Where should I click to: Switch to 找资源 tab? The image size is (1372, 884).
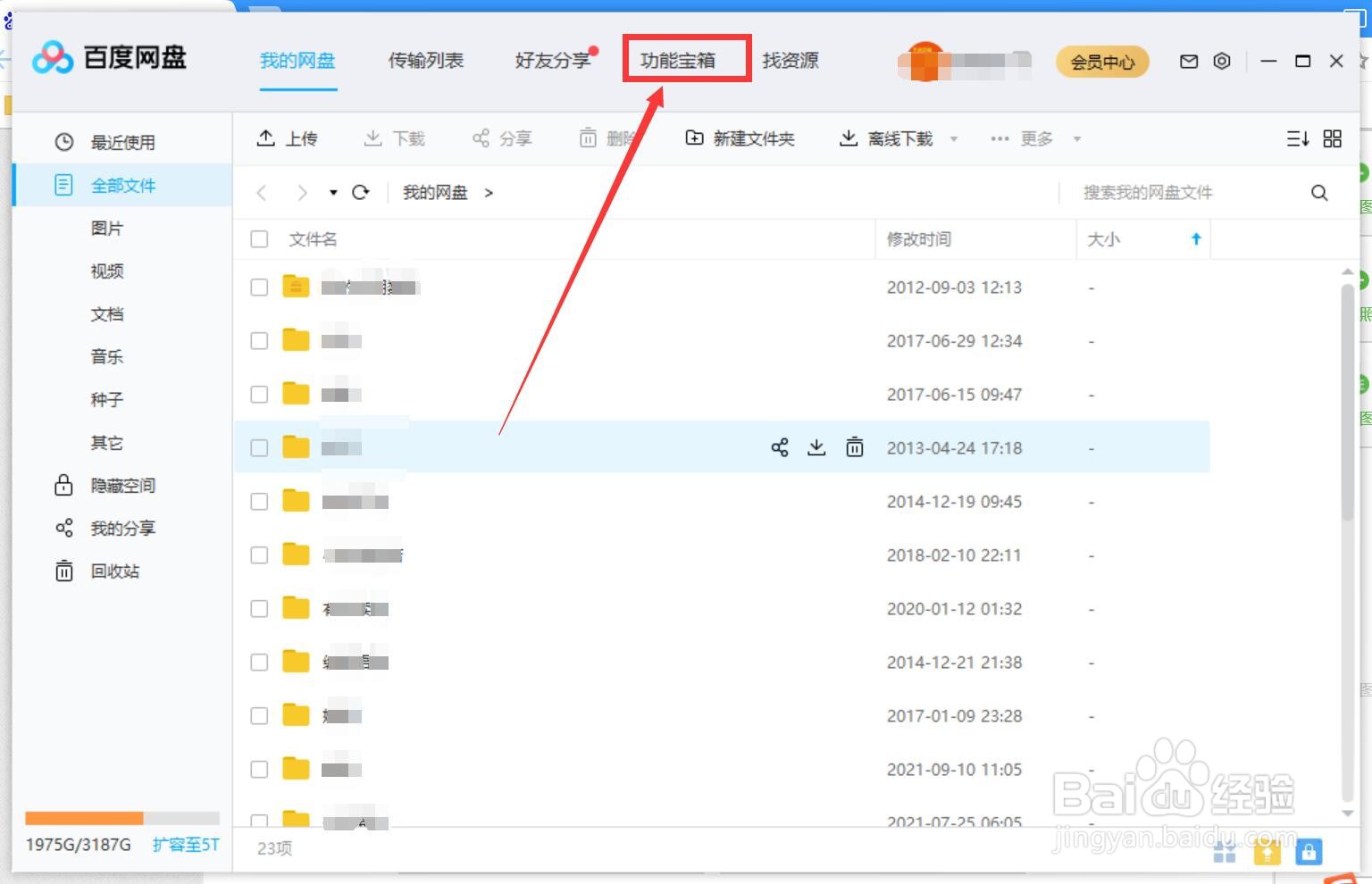(791, 61)
